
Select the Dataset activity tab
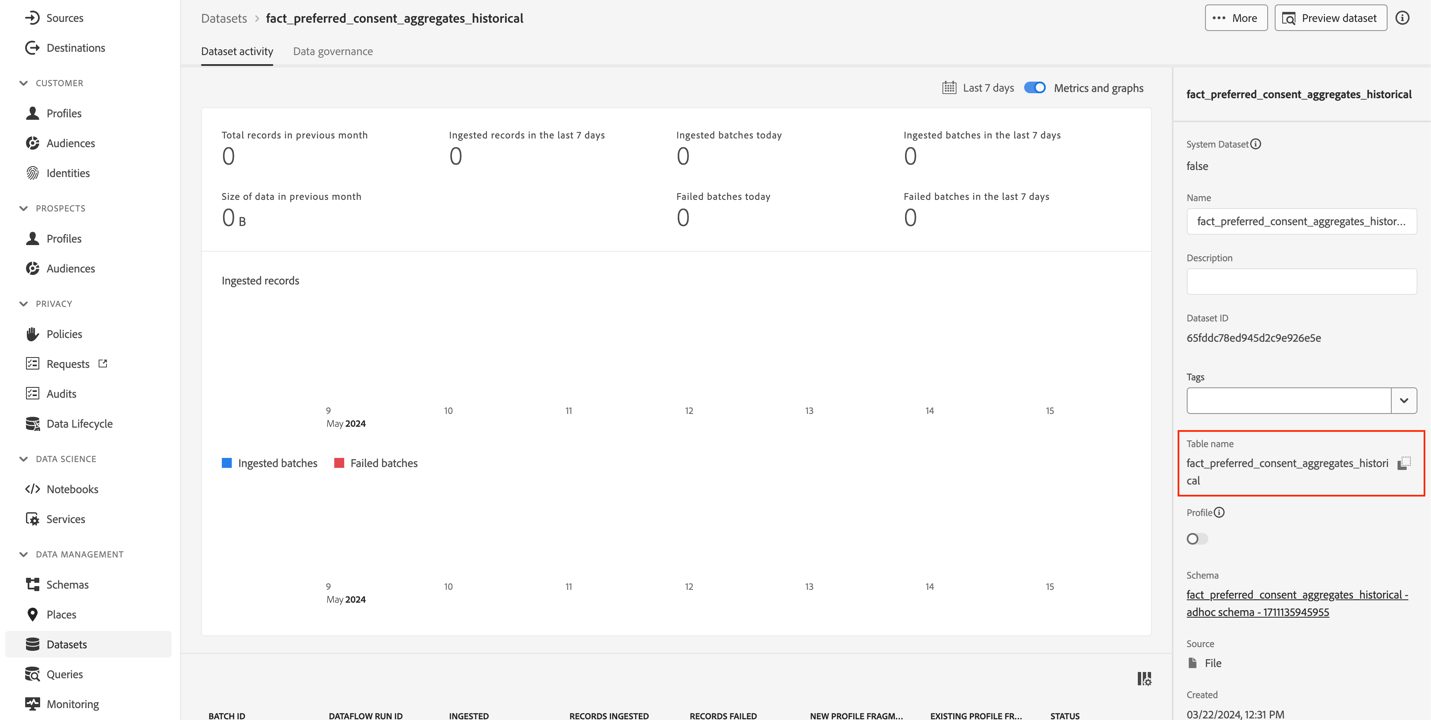point(237,50)
